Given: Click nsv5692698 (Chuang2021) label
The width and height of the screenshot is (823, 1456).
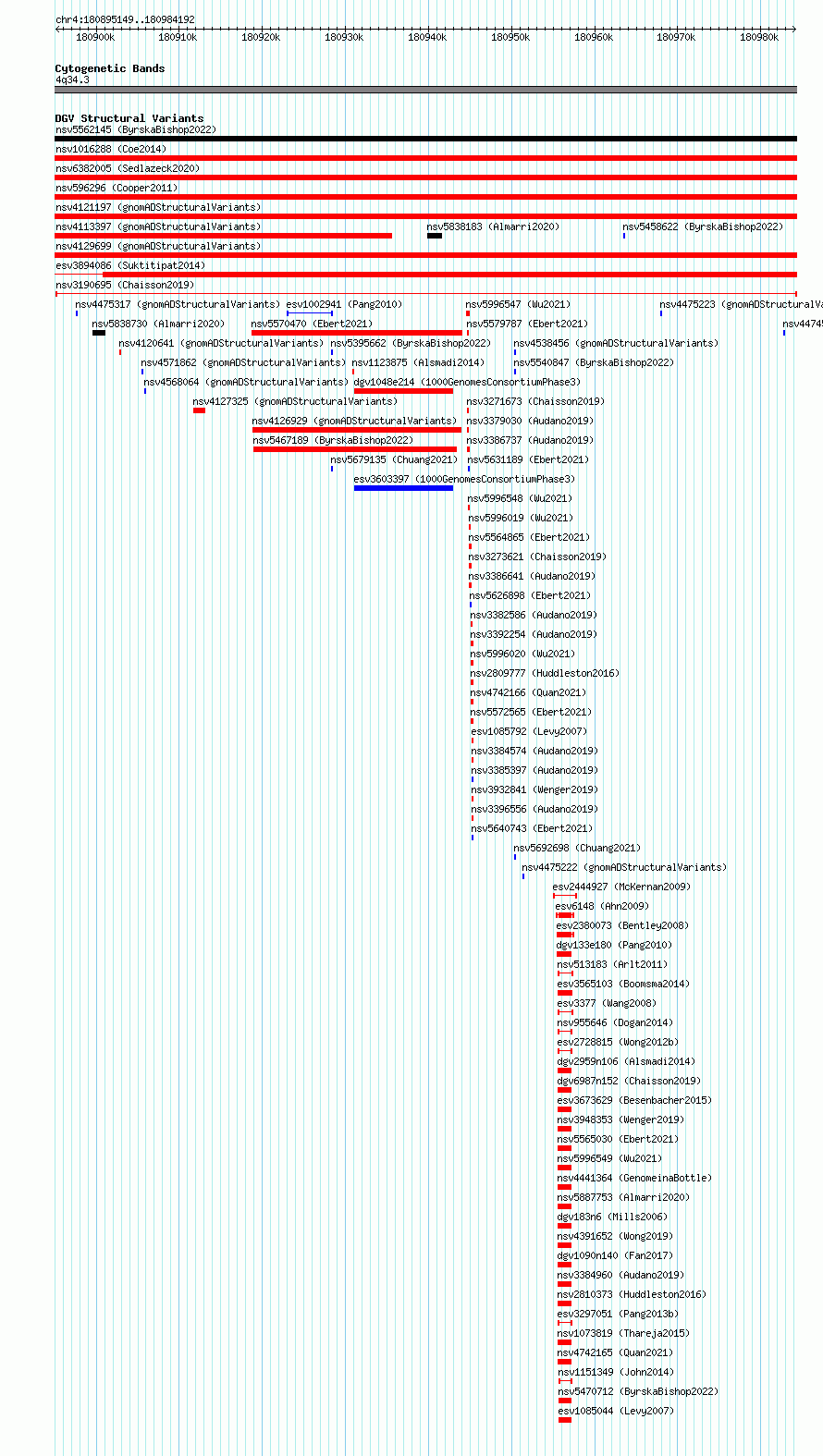Looking at the screenshot, I should click(577, 849).
